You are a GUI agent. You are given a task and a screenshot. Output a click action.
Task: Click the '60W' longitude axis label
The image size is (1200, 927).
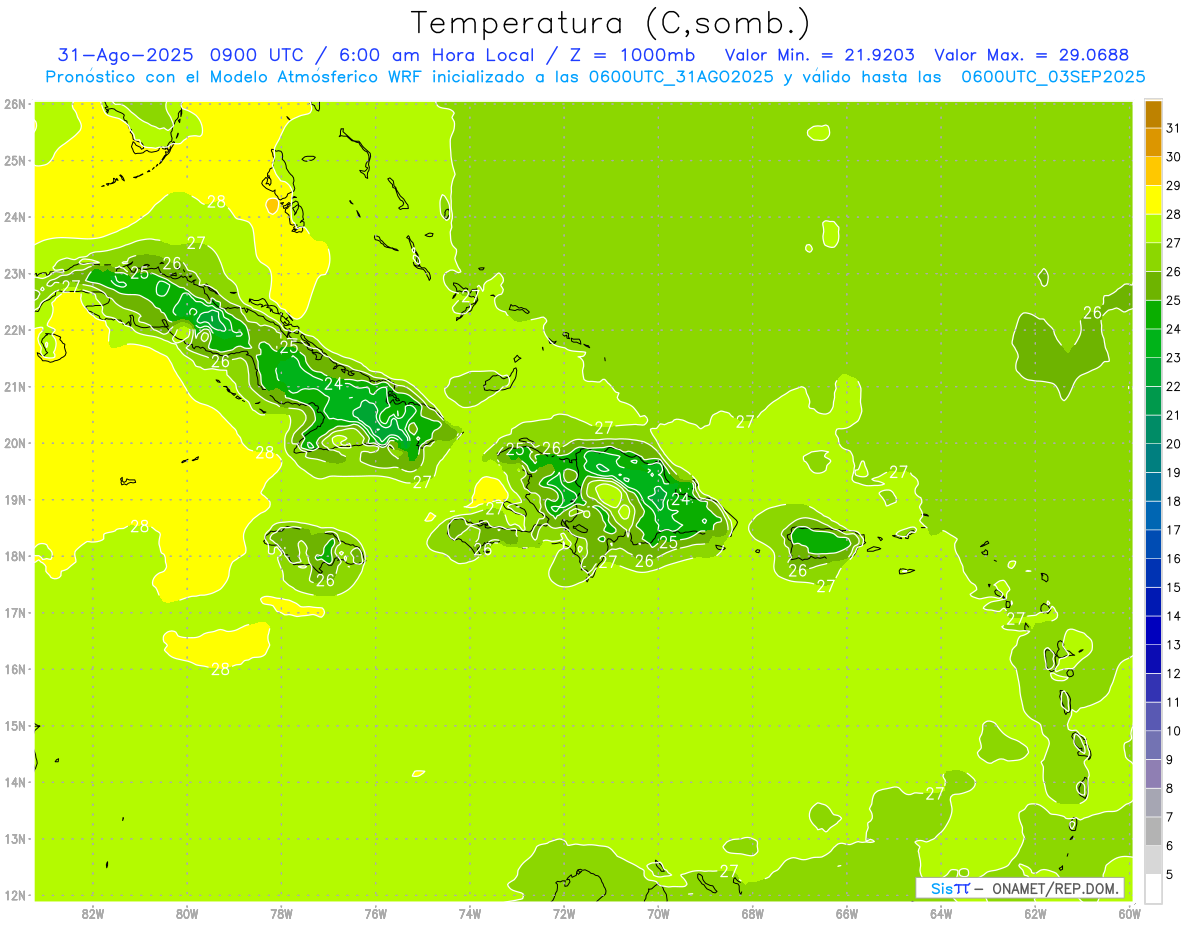click(1130, 913)
